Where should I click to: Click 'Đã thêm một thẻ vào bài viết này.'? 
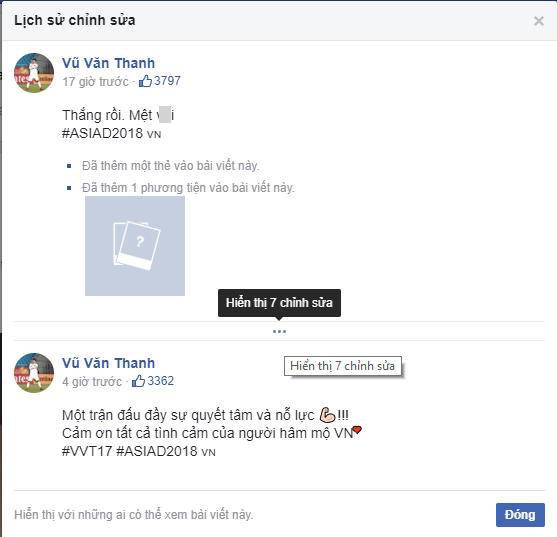(171, 166)
